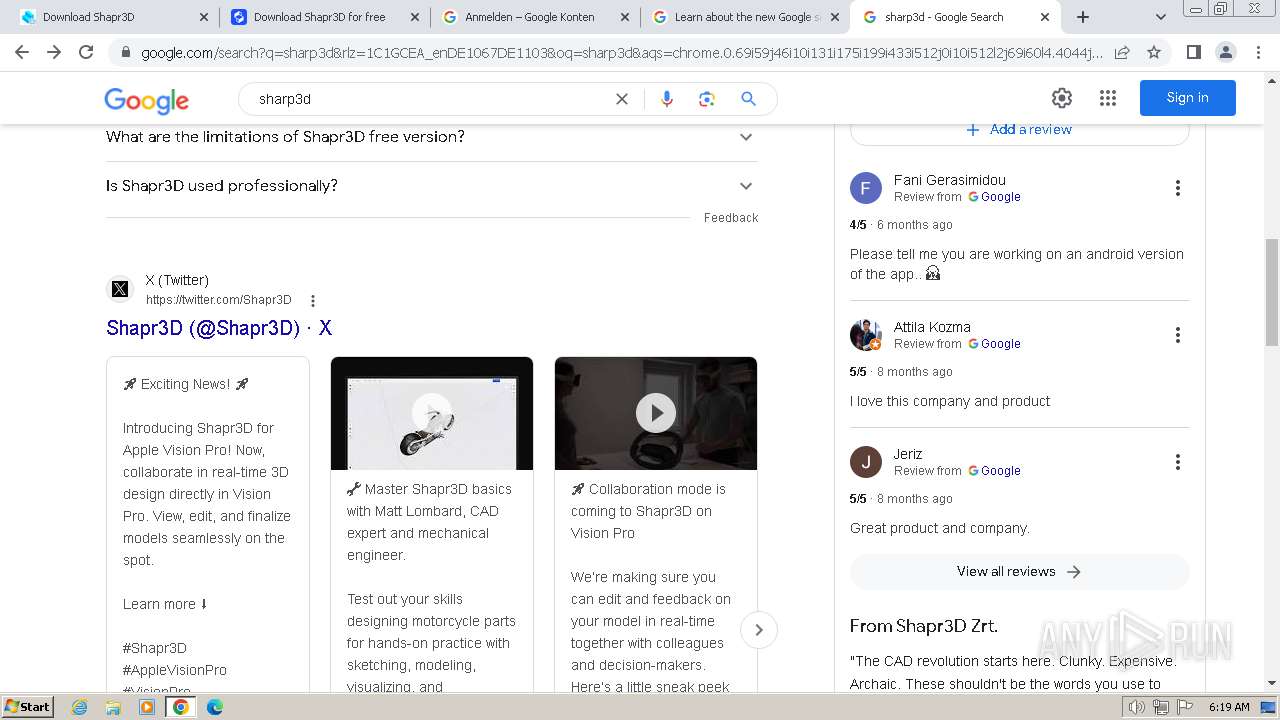1280x720 pixels.
Task: Click the page vertical scrollbar thumb
Action: tap(1272, 293)
